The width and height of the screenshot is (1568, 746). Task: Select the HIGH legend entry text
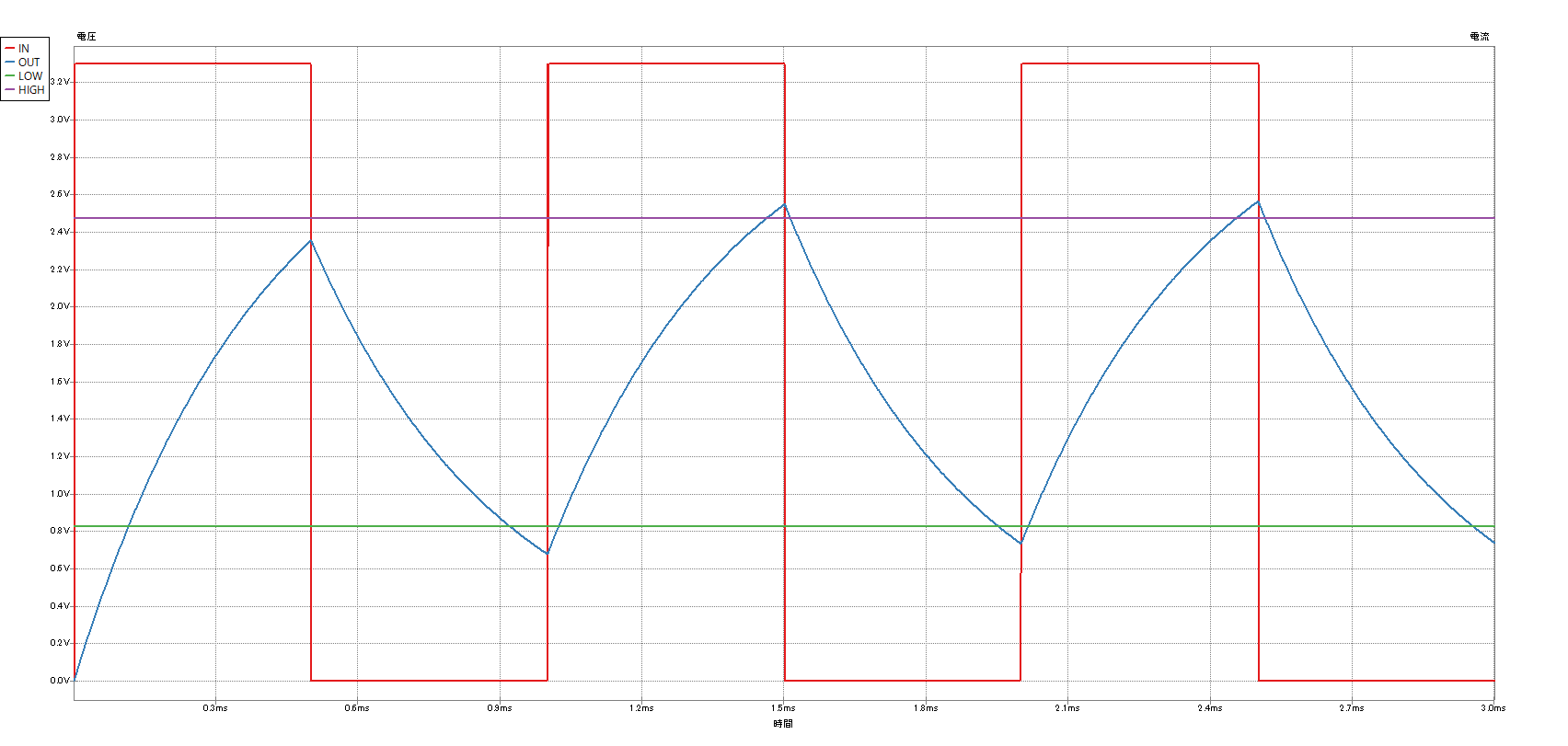pos(31,90)
